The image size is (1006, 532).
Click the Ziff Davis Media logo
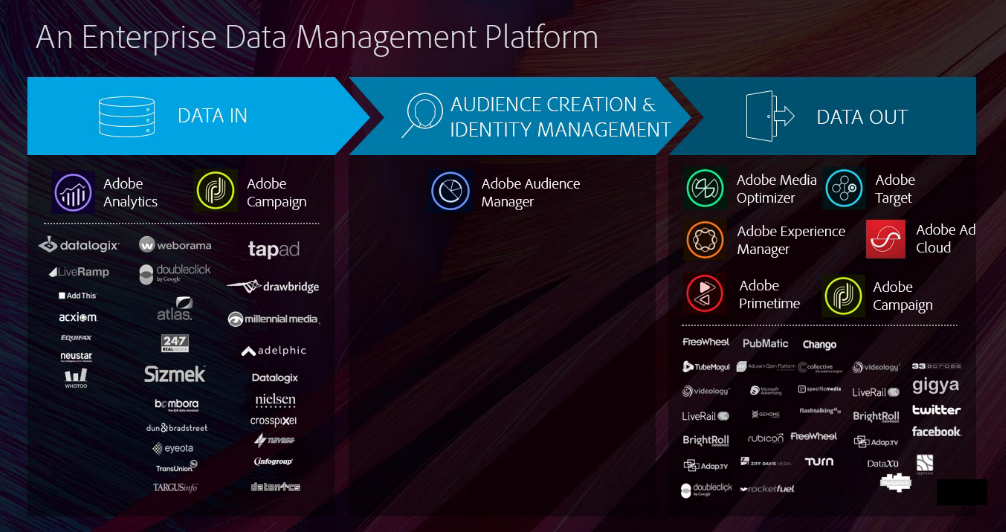766,462
